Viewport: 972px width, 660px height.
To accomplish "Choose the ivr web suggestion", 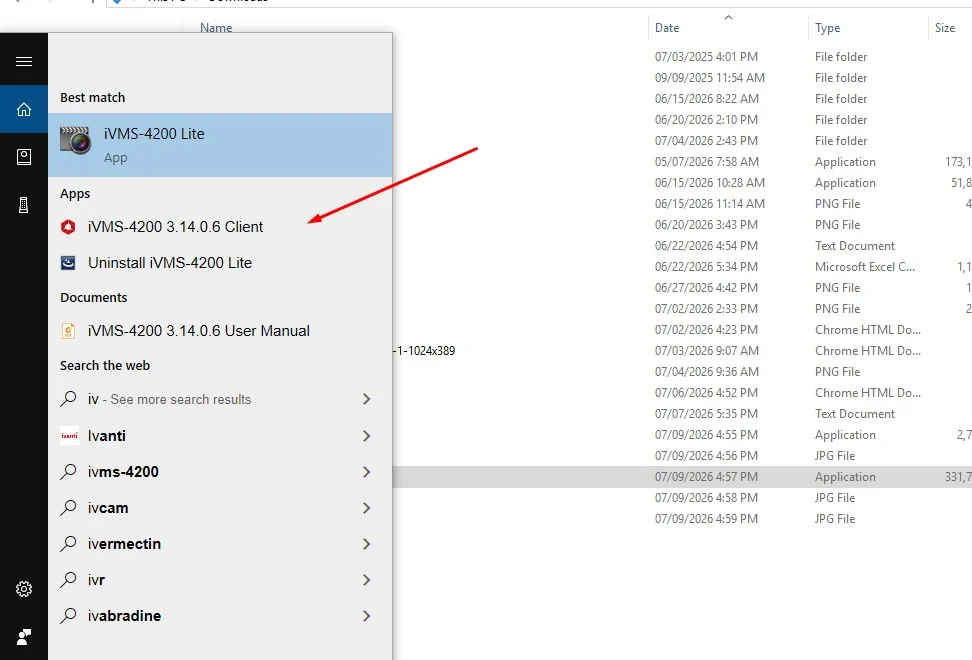I will [x=220, y=579].
